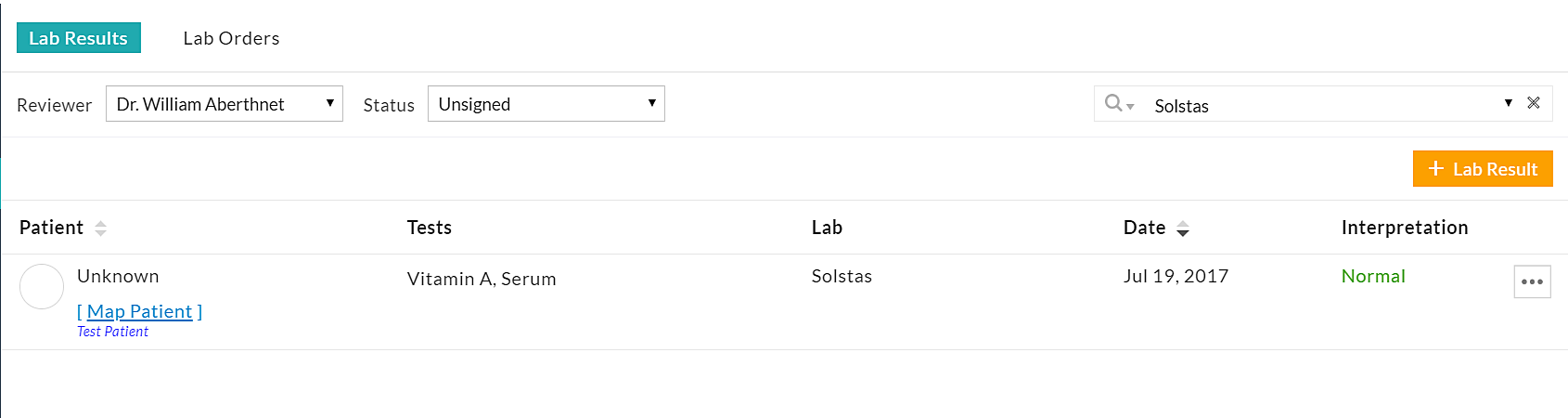Click the Unknown patient avatar circle

tap(42, 286)
